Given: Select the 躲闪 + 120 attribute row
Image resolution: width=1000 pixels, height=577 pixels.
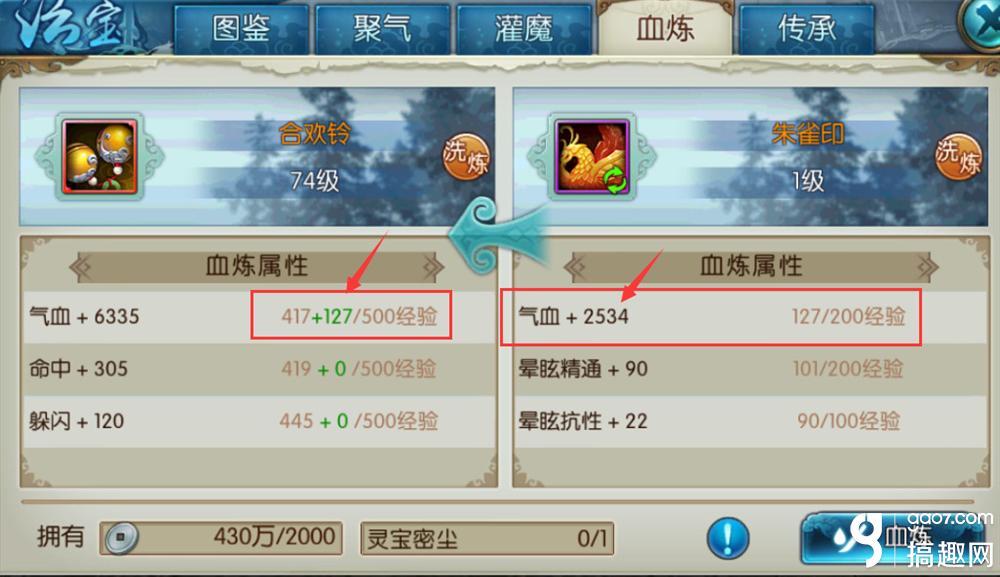Looking at the screenshot, I should pyautogui.click(x=259, y=421).
